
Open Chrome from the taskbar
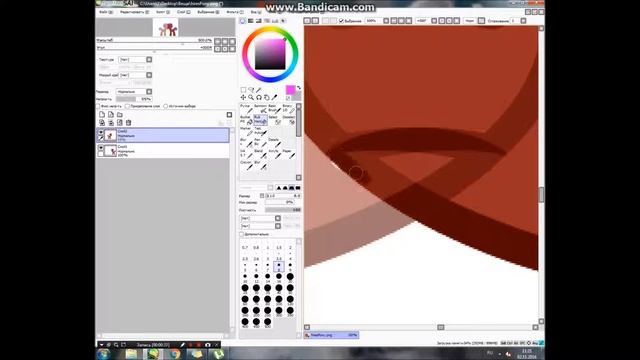pos(175,354)
